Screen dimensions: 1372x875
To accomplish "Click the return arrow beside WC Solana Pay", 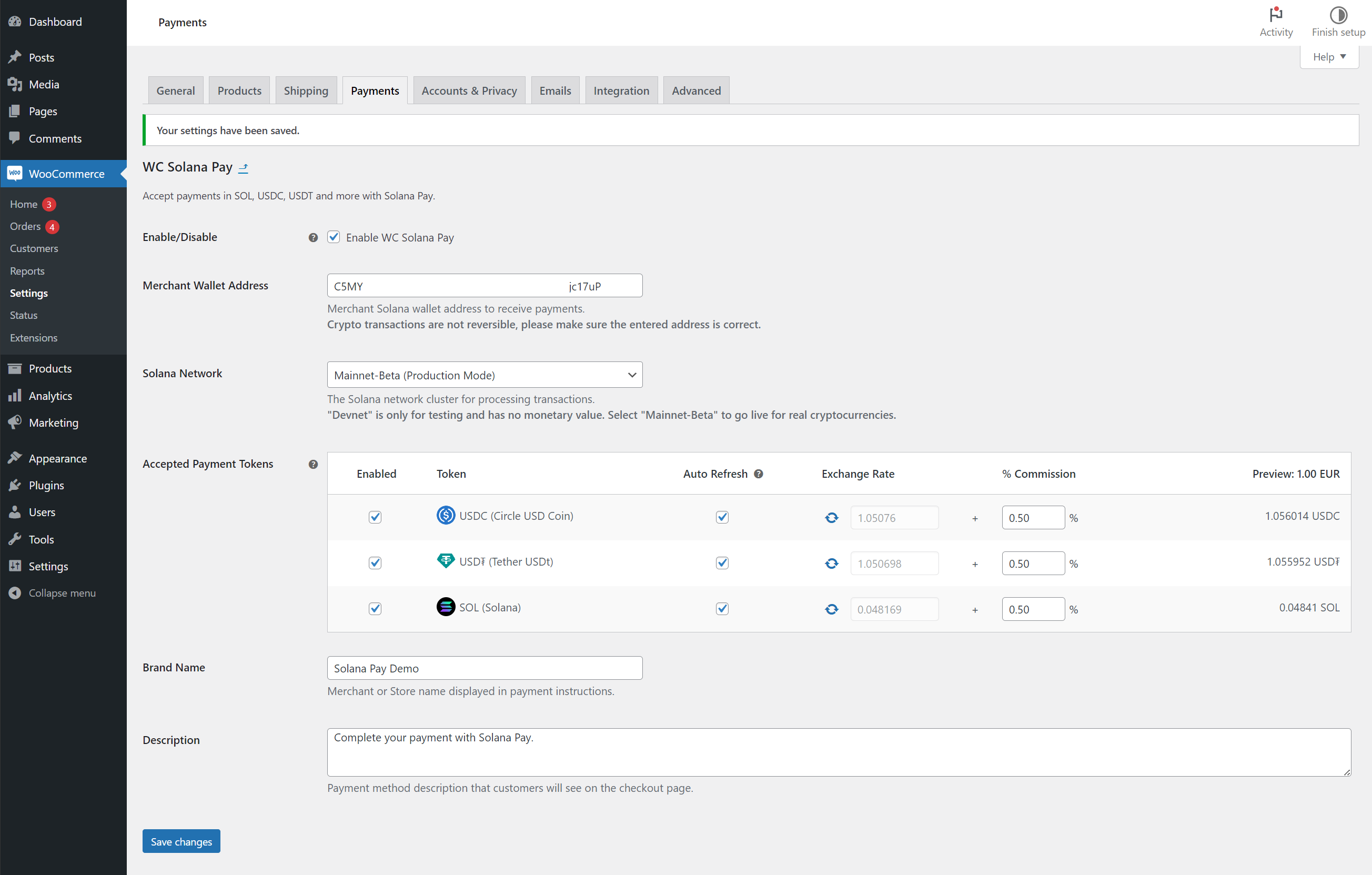I will tap(243, 168).
